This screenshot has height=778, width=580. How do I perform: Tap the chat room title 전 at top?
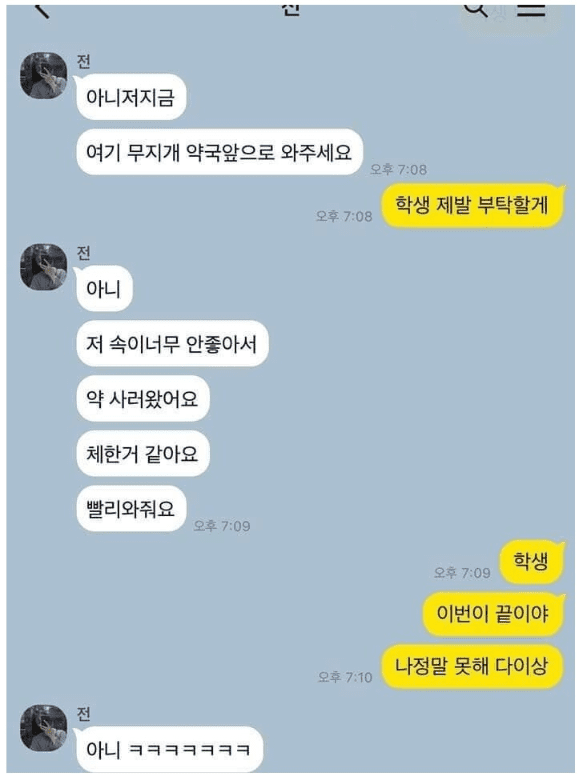[291, 10]
